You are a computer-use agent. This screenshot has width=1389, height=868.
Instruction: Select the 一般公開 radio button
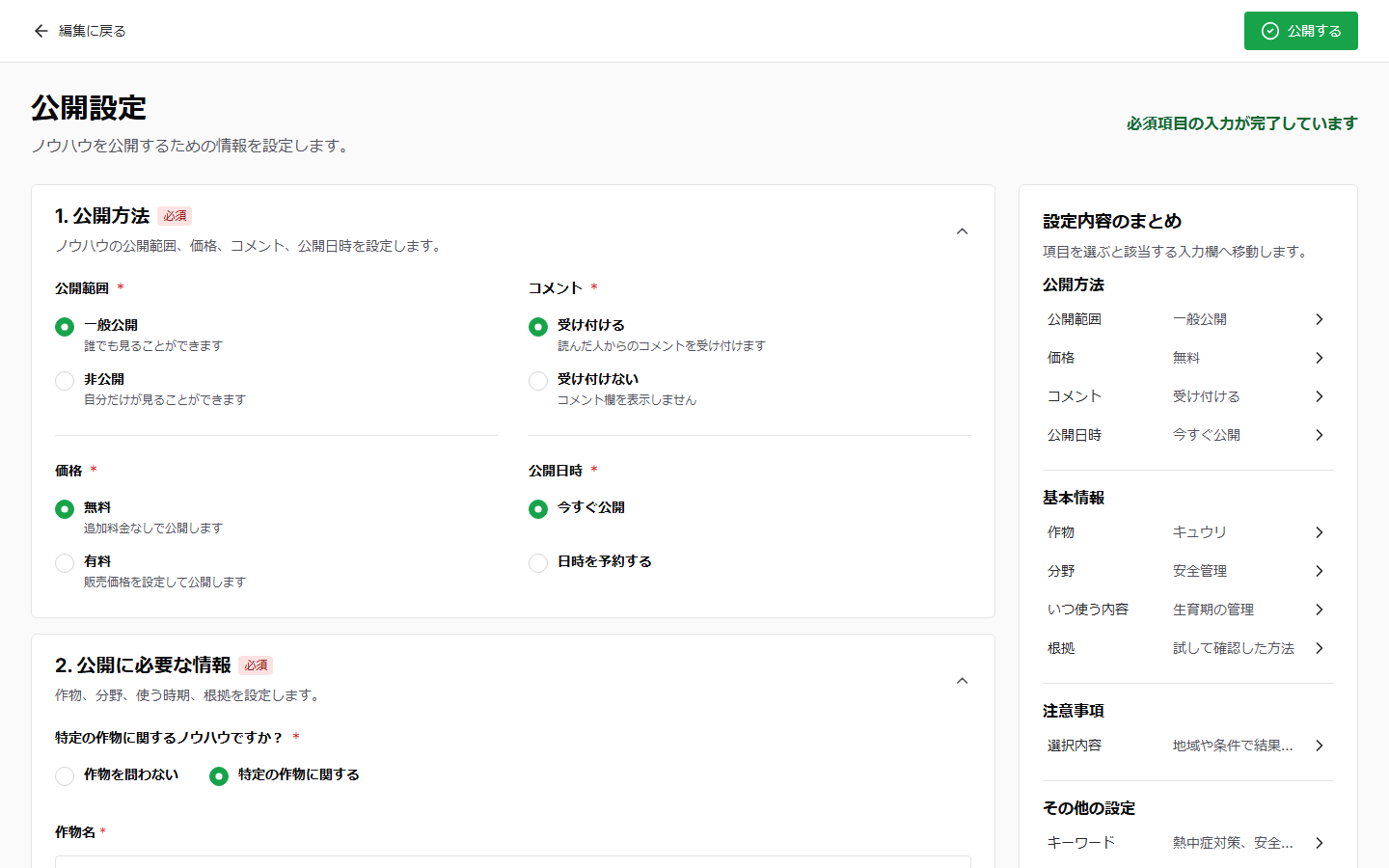click(x=65, y=327)
